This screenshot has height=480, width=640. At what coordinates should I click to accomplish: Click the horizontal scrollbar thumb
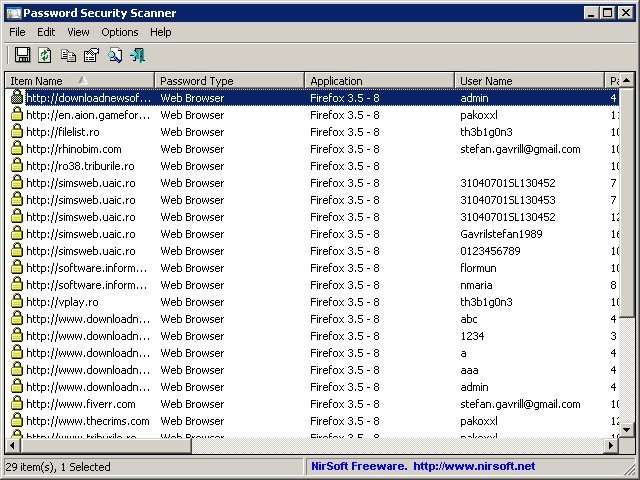pyautogui.click(x=105, y=445)
